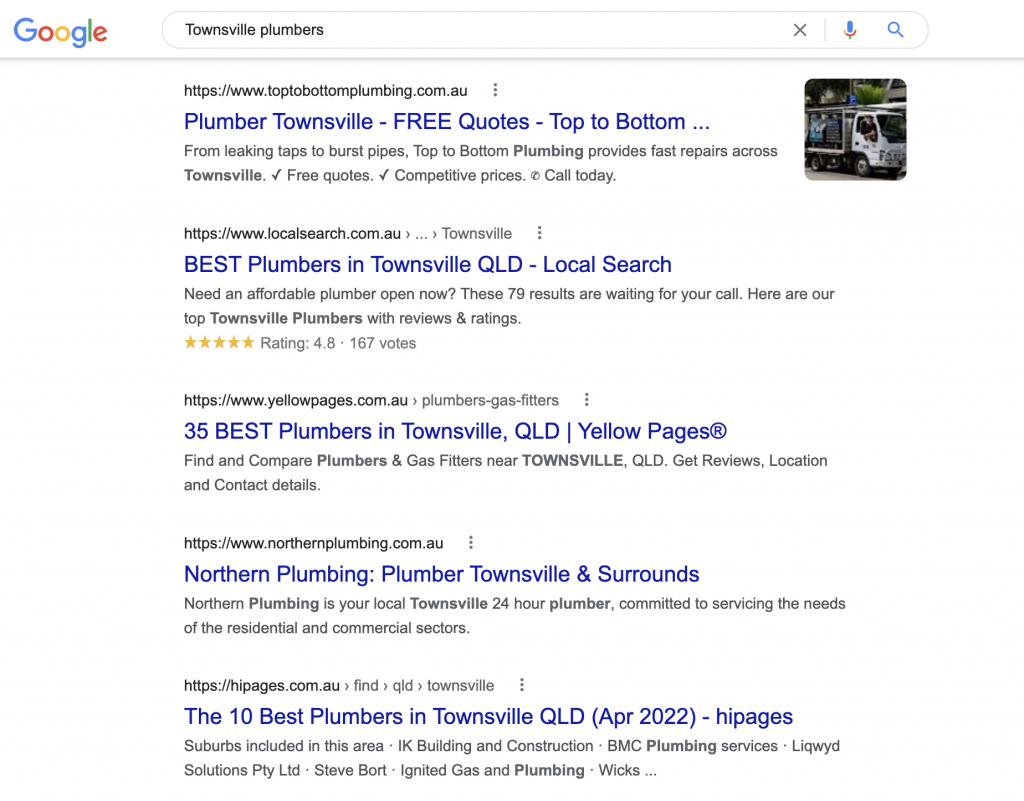This screenshot has height=801, width=1024.
Task: Open the three-dot menu for localsearch.com.au result
Action: [x=539, y=233]
